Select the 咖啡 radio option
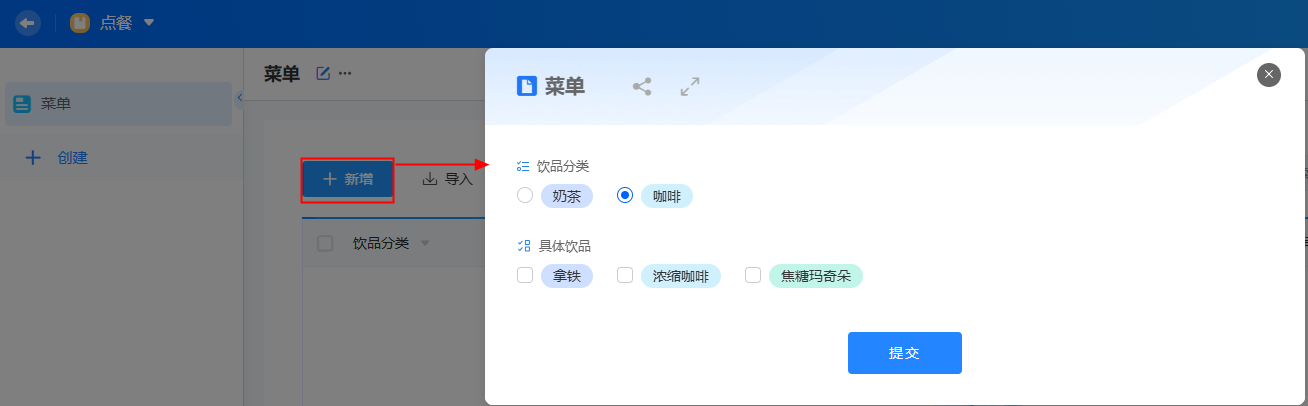The image size is (1308, 406). coord(625,196)
